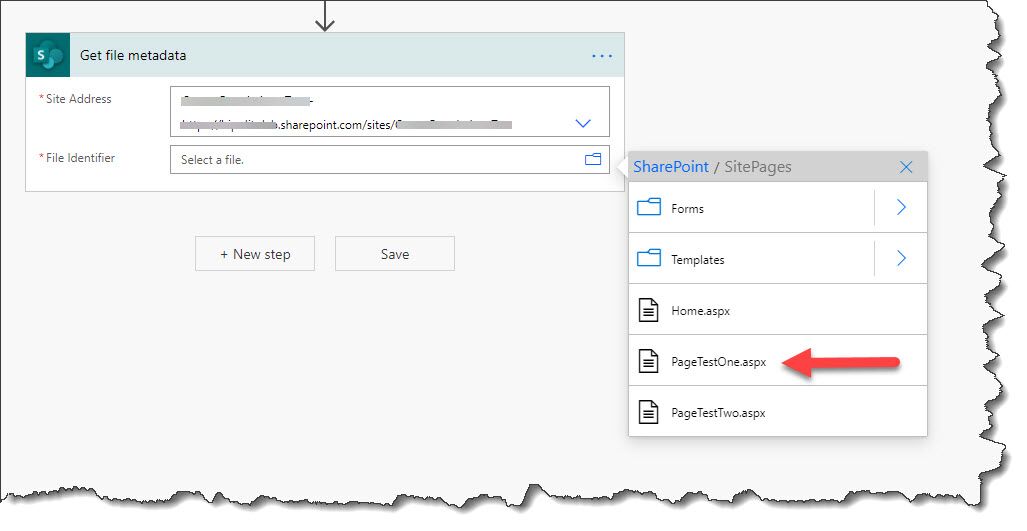This screenshot has width=1027, height=531.
Task: Add a new step to the flow
Action: (x=254, y=254)
